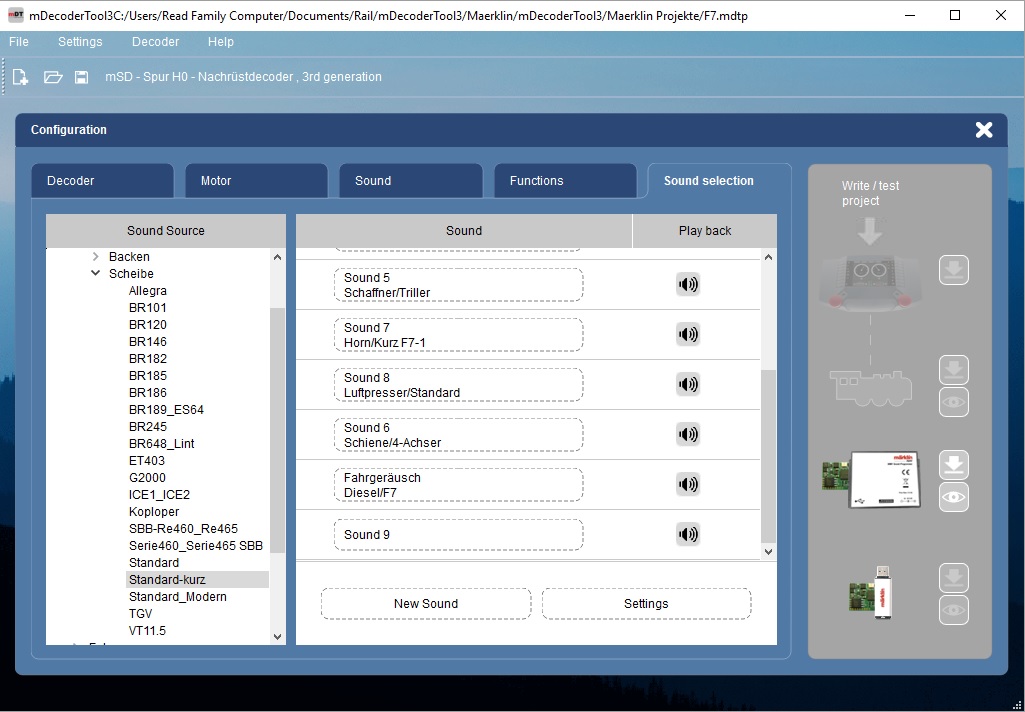
Task: Select Sound 5 Schaffner/Triller slot
Action: tap(458, 285)
